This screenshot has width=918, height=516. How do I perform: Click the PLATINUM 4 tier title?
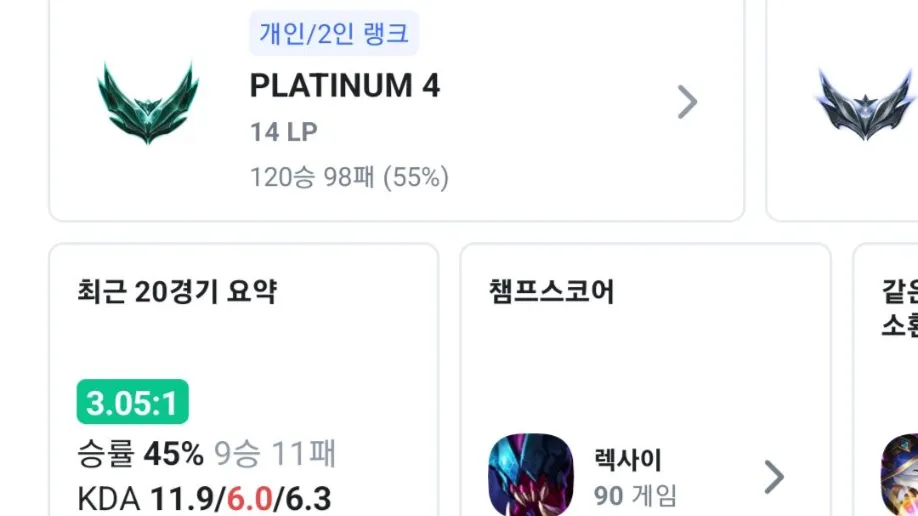[345, 86]
